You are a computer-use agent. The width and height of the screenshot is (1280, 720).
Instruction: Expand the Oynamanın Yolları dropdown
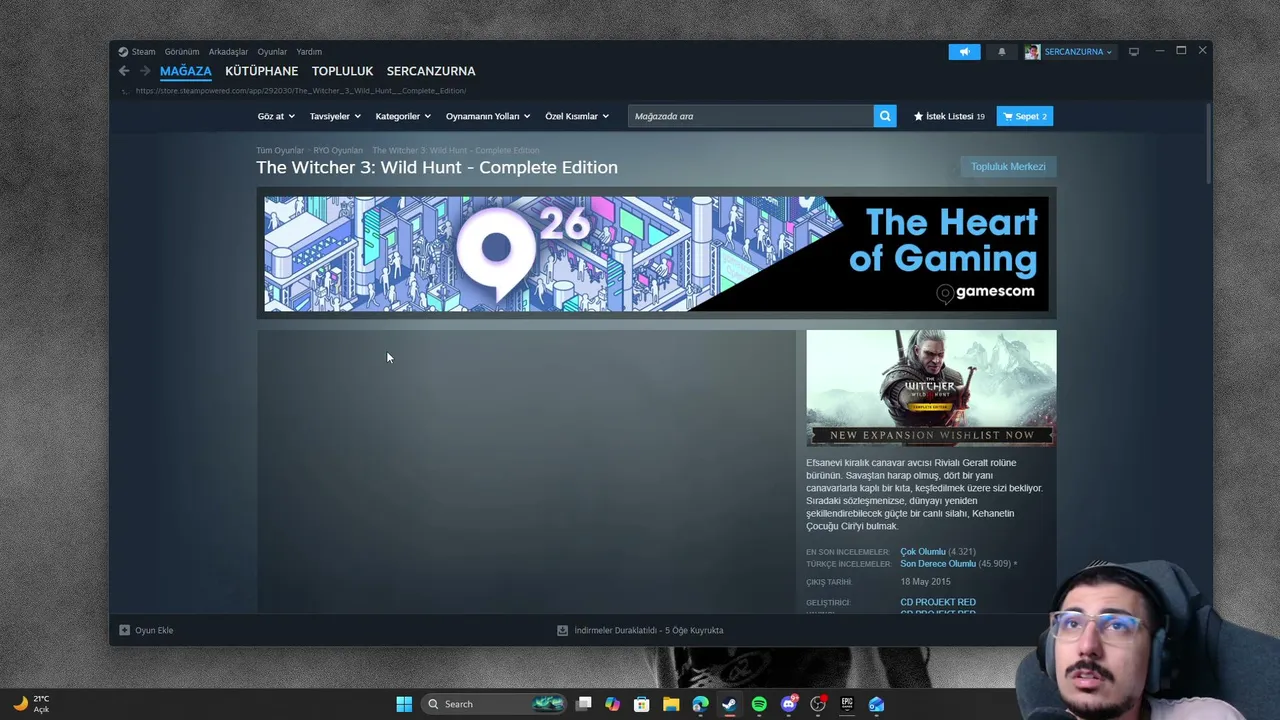tap(488, 116)
